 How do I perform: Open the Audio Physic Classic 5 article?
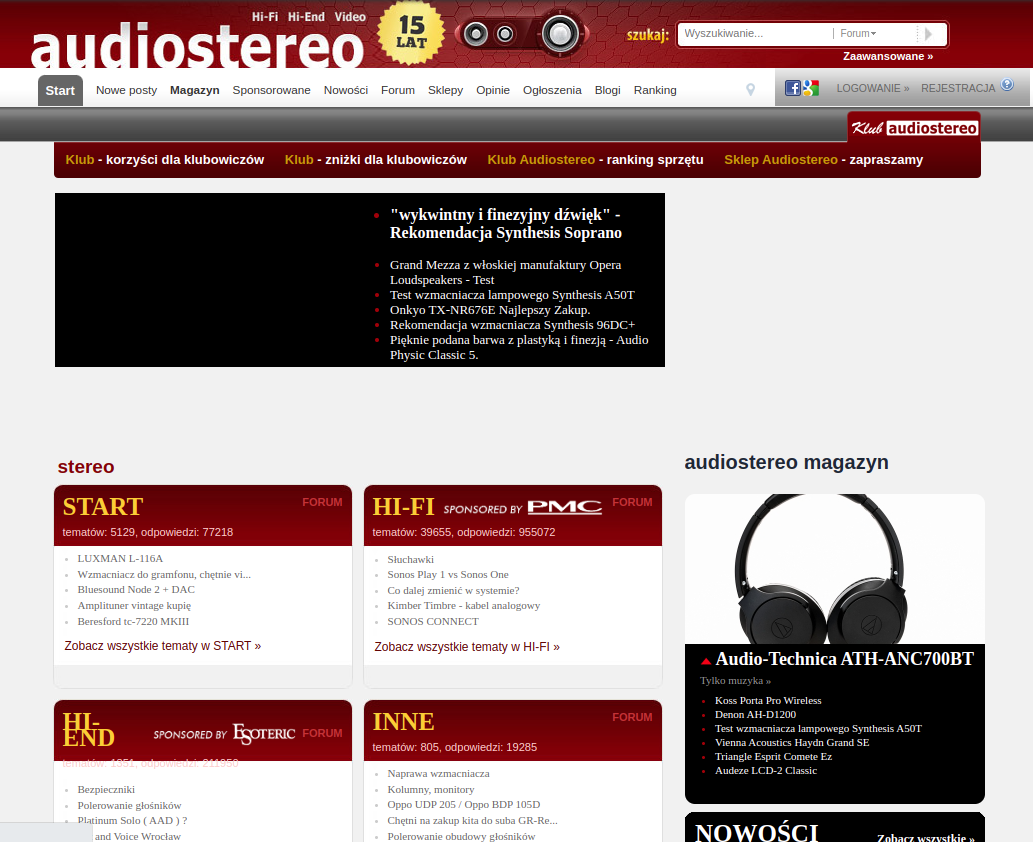(519, 347)
